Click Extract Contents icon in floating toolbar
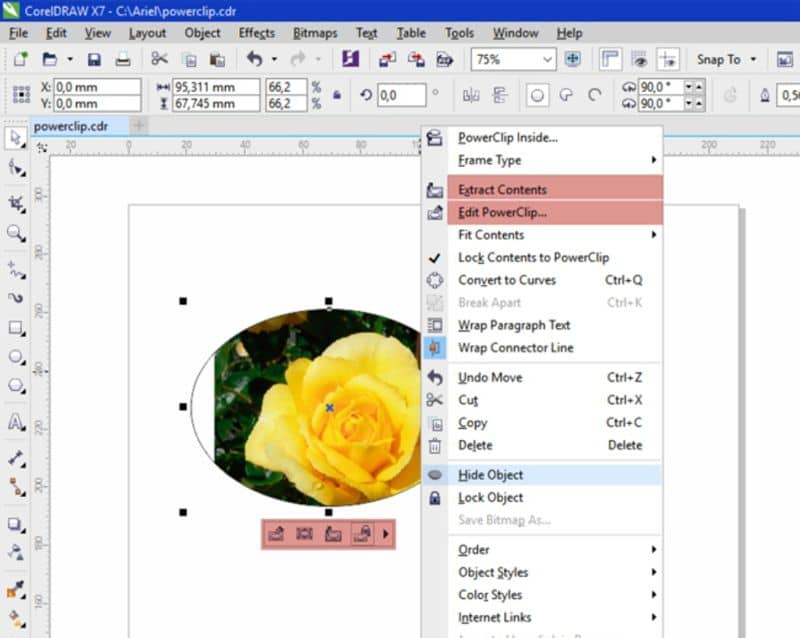This screenshot has height=638, width=800. 333,534
